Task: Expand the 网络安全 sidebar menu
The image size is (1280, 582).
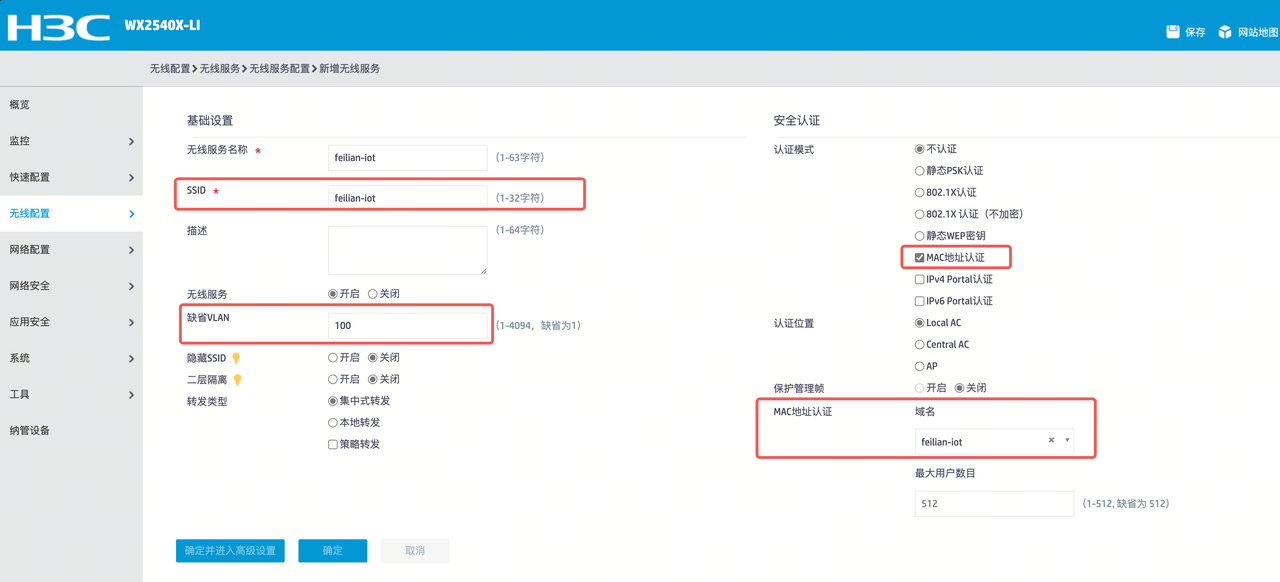Action: coord(71,286)
